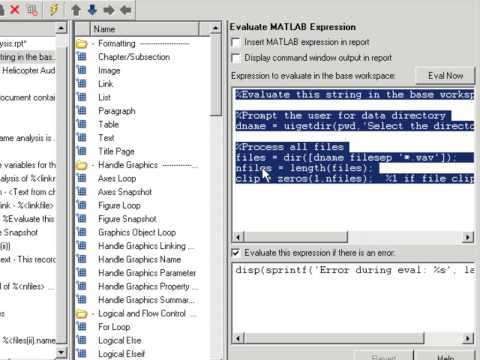Screen dimensions: 480x360
Task: Collapse the Formatting category folder
Action: 81,44
